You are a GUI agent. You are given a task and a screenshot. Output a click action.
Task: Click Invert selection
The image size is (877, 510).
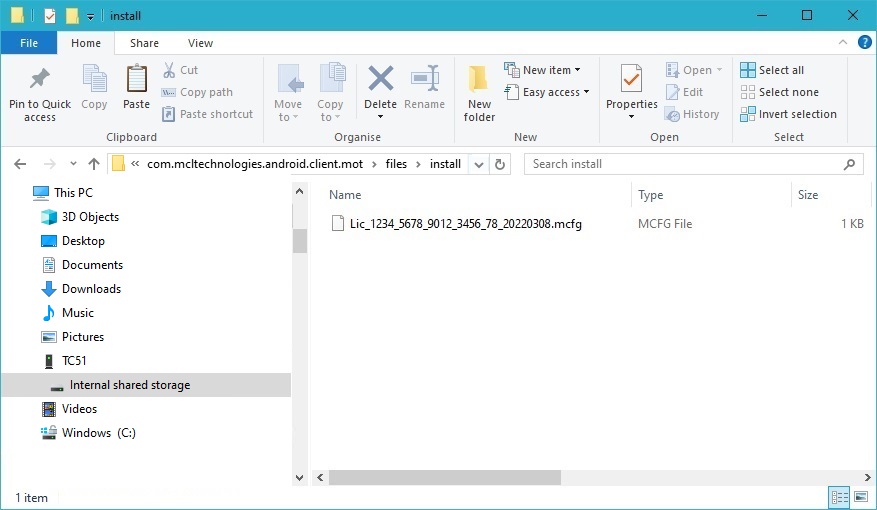[788, 114]
